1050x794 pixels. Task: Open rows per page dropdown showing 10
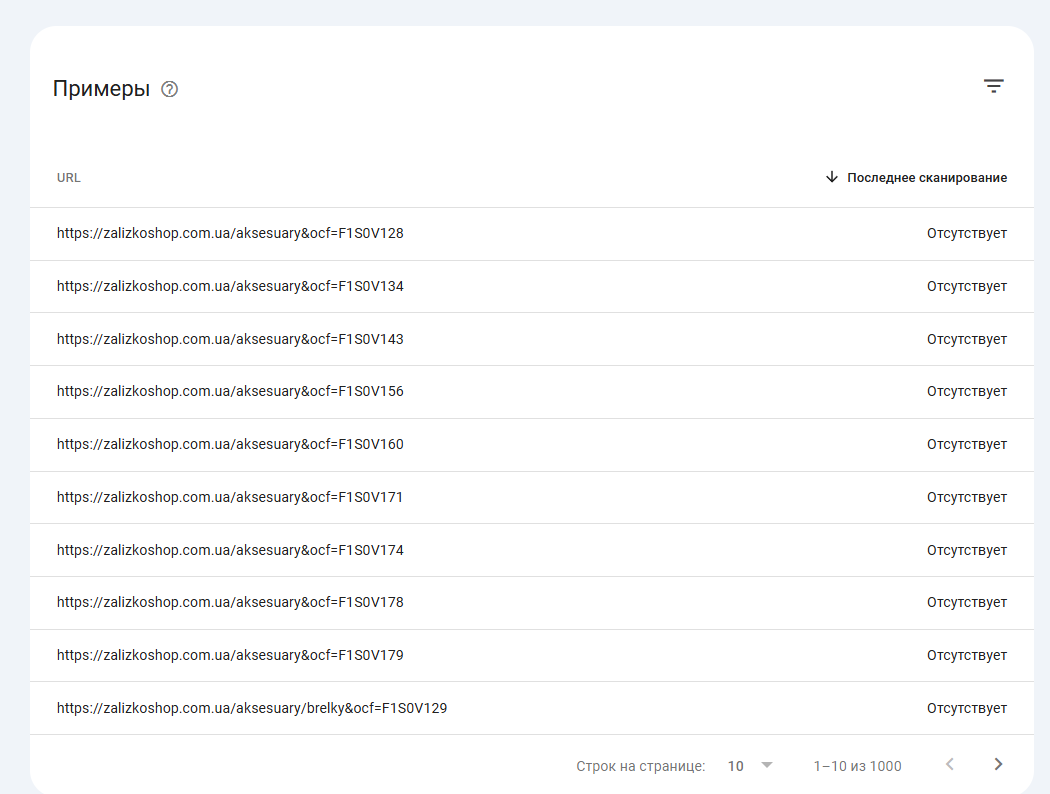pos(750,766)
